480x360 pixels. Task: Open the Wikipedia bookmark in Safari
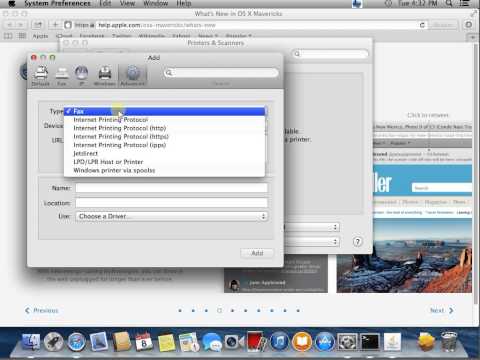click(151, 36)
